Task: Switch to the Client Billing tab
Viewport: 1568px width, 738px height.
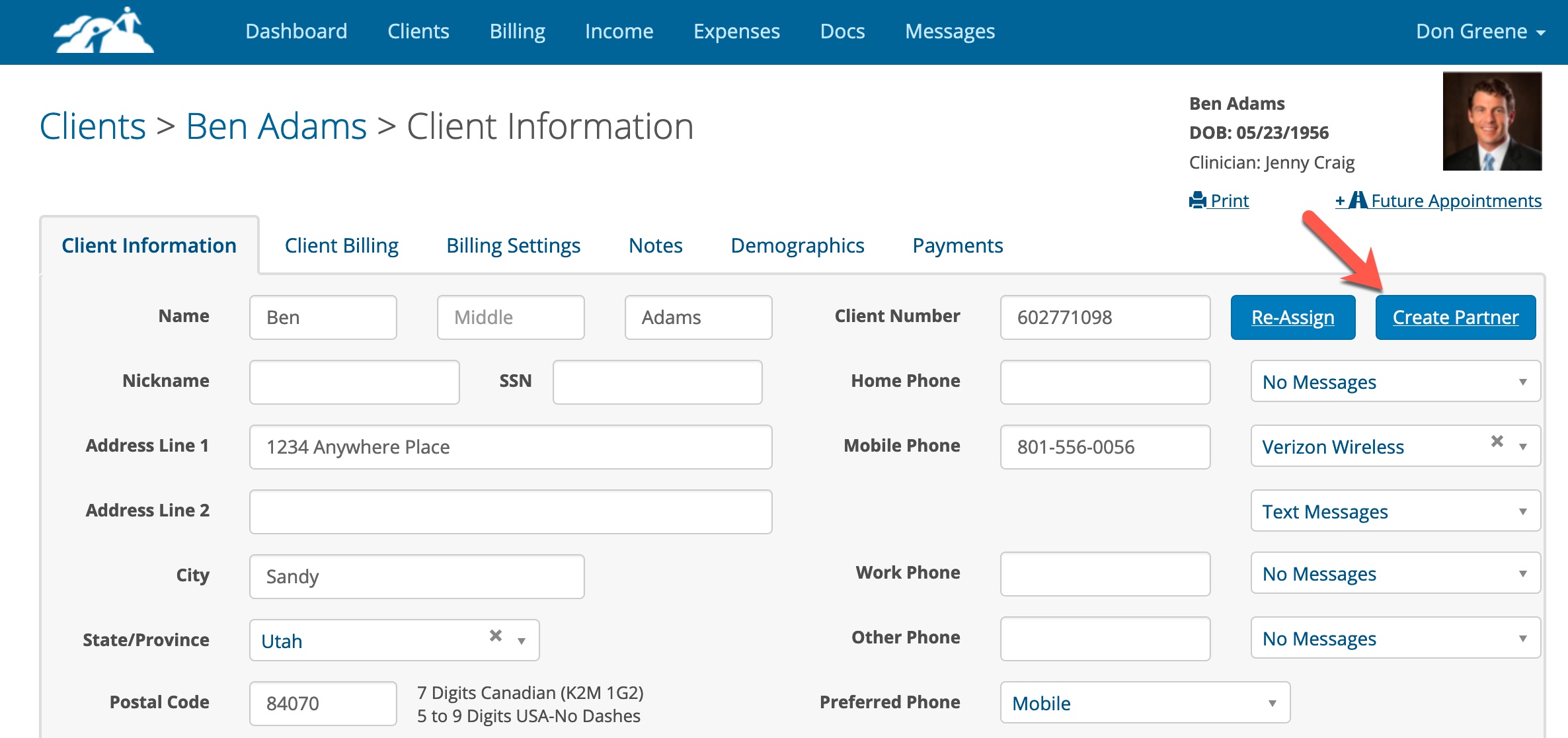Action: click(x=341, y=245)
